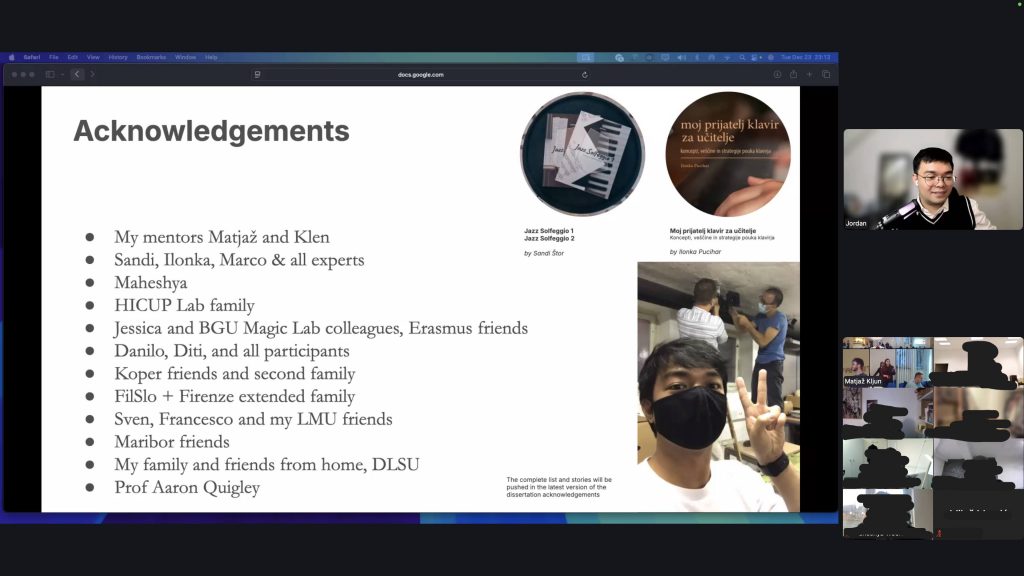
Task: Select Matjaž Kljun's video thumbnail
Action: (887, 362)
